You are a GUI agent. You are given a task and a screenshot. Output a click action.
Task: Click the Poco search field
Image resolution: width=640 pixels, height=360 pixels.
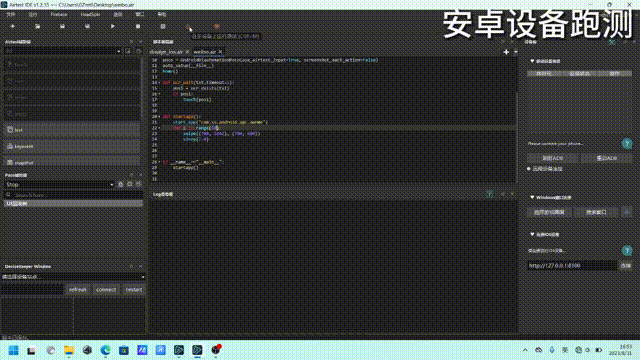pyautogui.click(x=73, y=195)
